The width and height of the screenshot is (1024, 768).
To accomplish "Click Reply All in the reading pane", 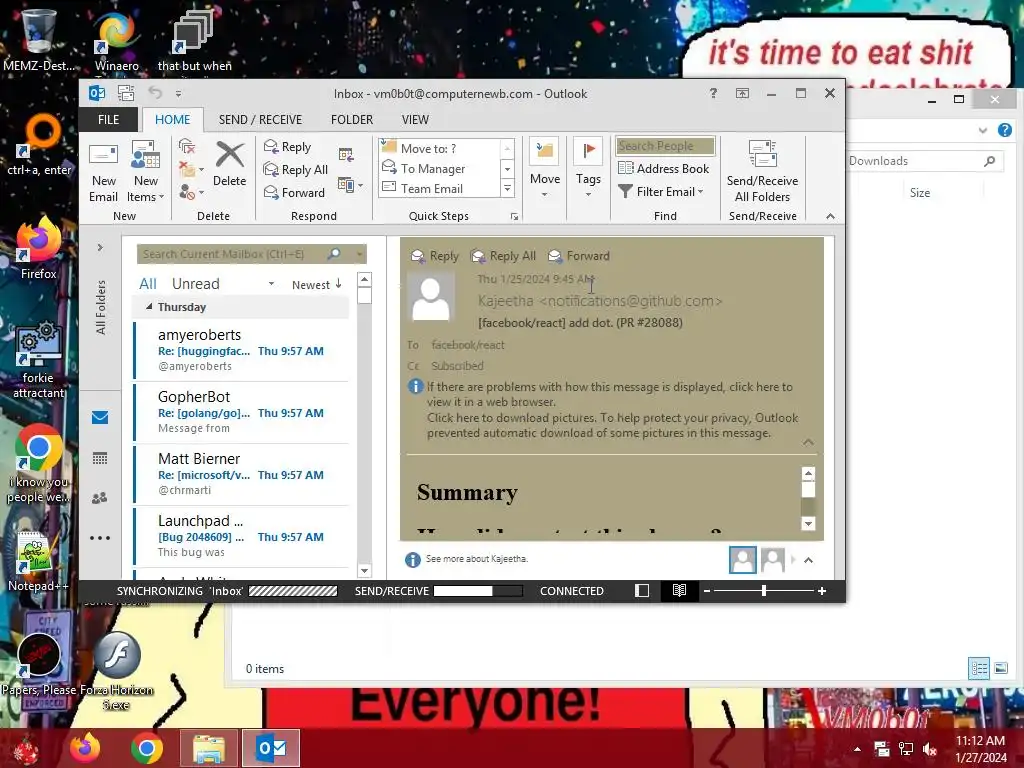I will point(504,256).
